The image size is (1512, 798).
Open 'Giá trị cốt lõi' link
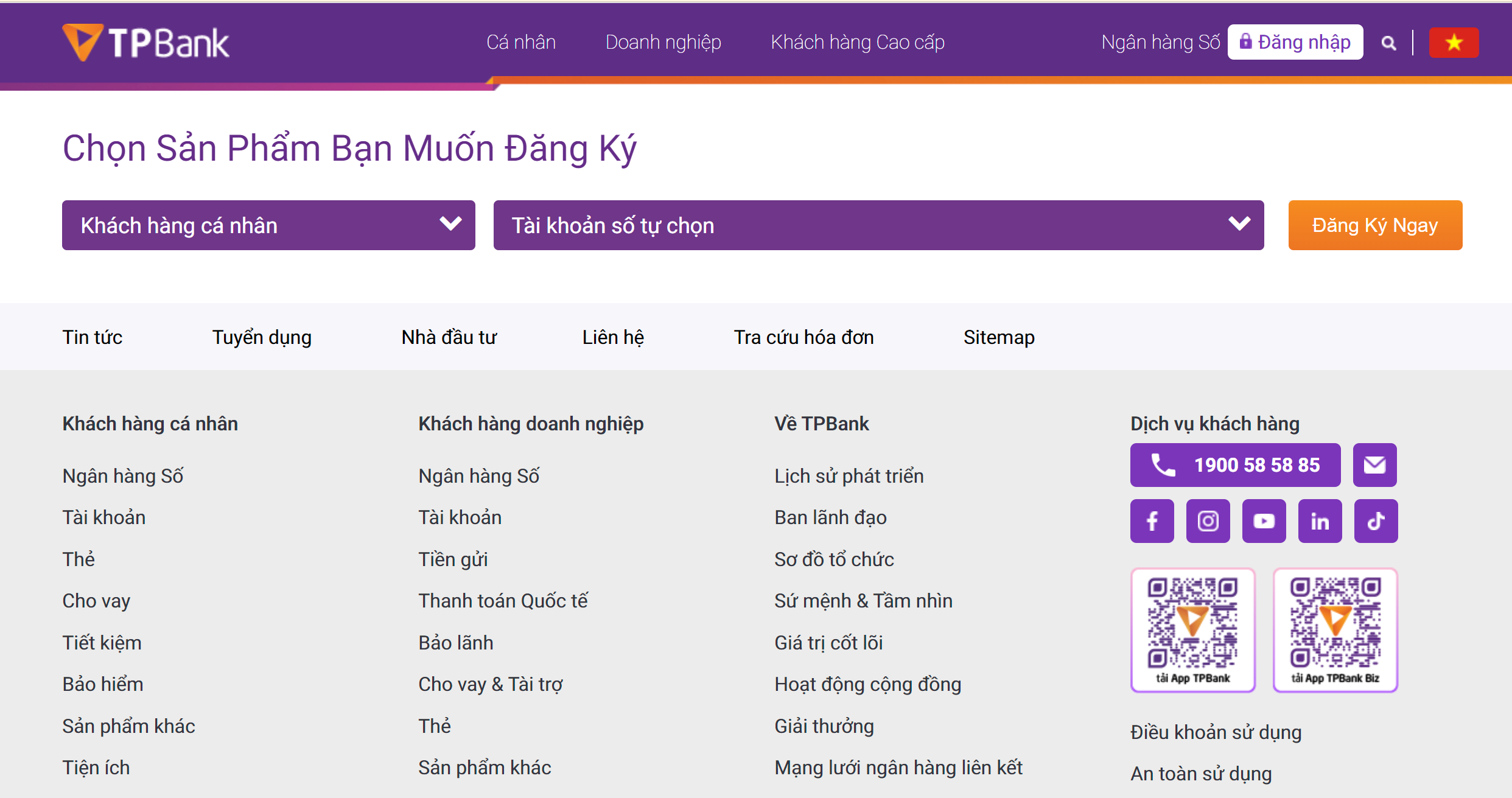pos(828,643)
